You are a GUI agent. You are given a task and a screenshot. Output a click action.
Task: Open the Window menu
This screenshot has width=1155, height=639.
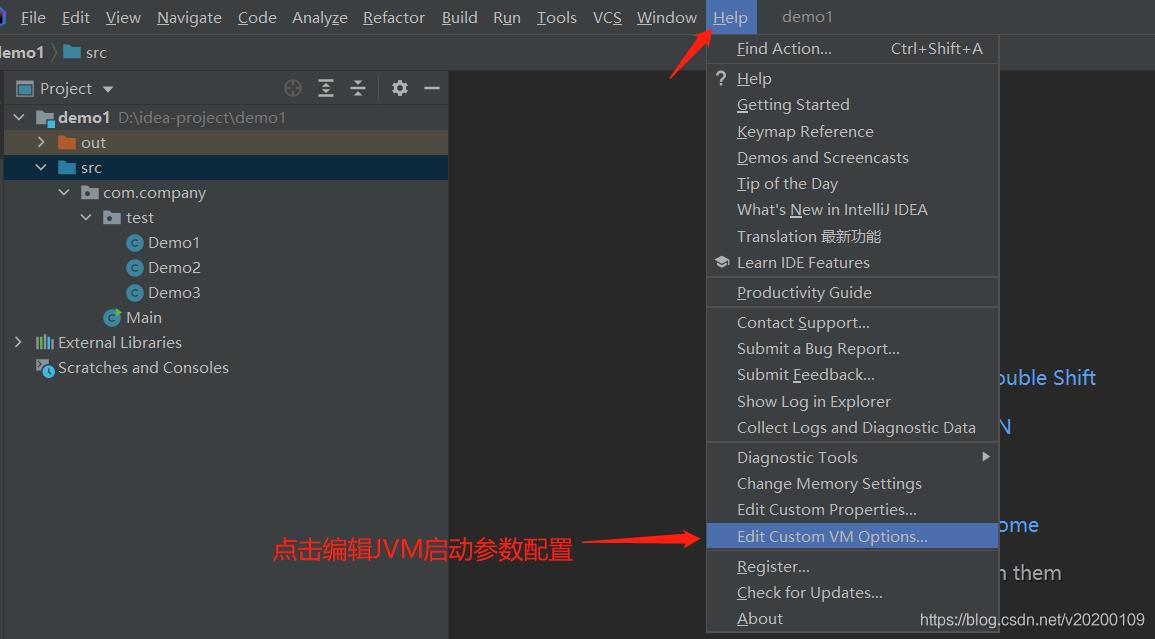coord(667,17)
